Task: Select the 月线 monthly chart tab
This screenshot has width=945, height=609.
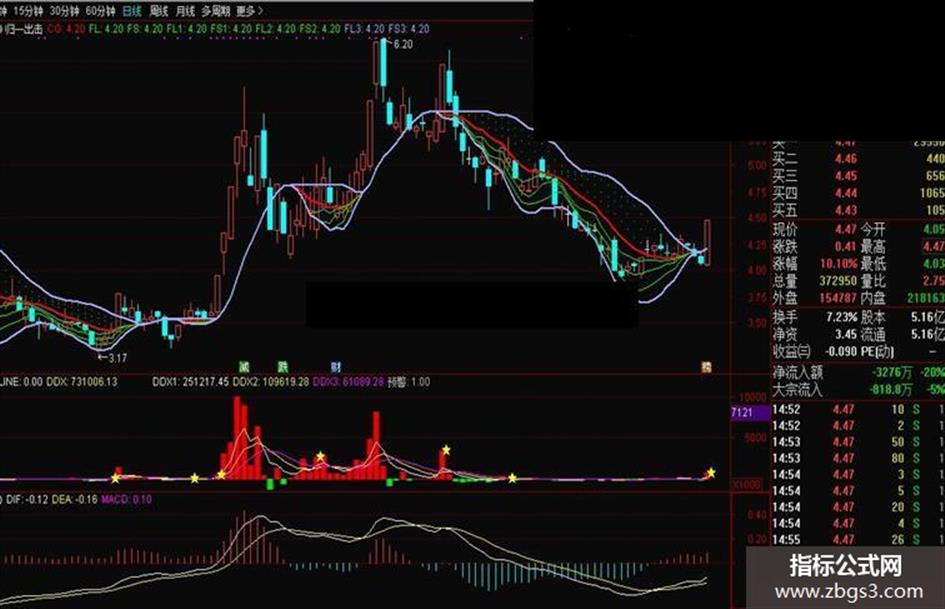Action: (185, 11)
